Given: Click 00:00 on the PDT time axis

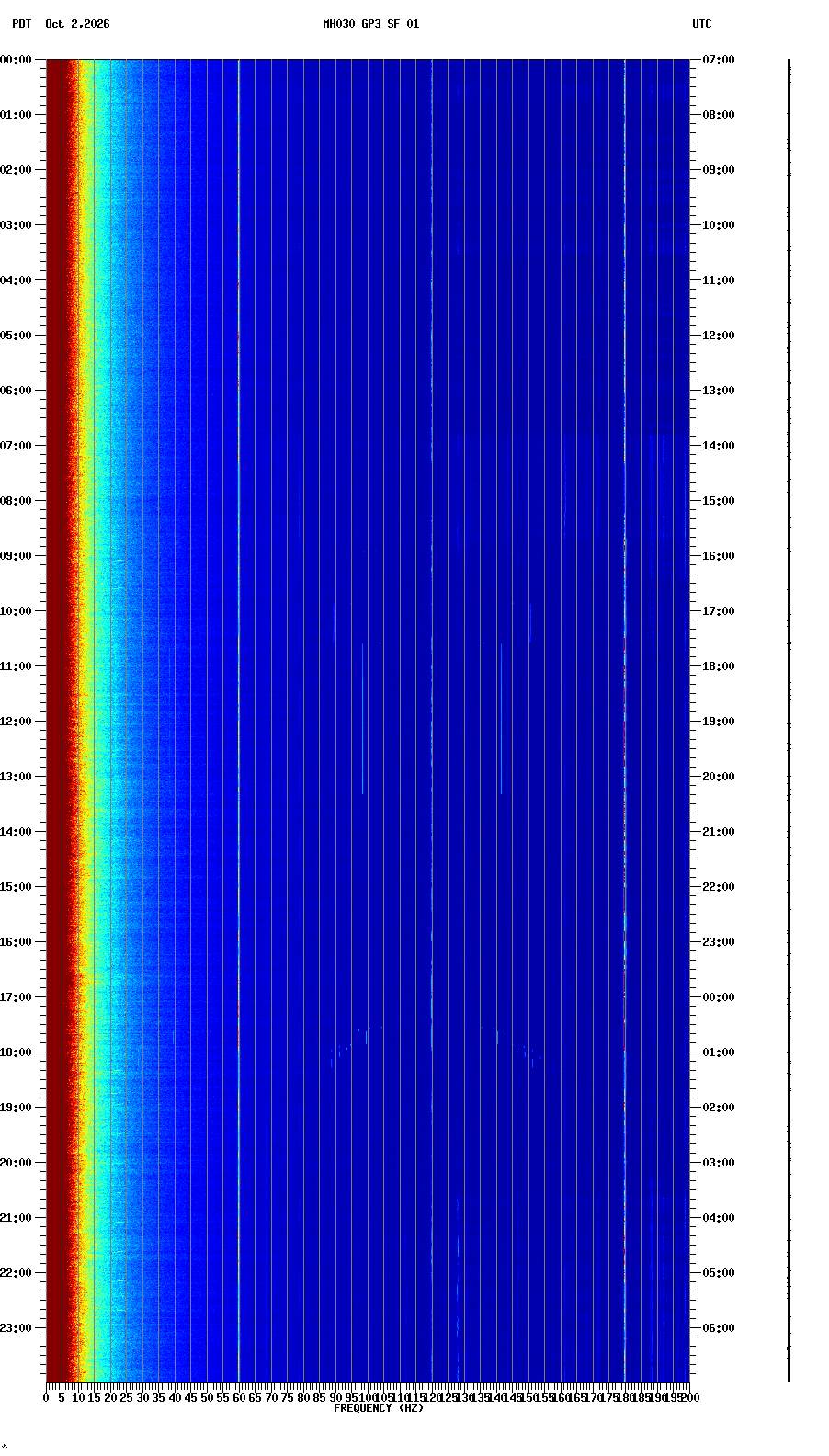Looking at the screenshot, I should coord(16,60).
